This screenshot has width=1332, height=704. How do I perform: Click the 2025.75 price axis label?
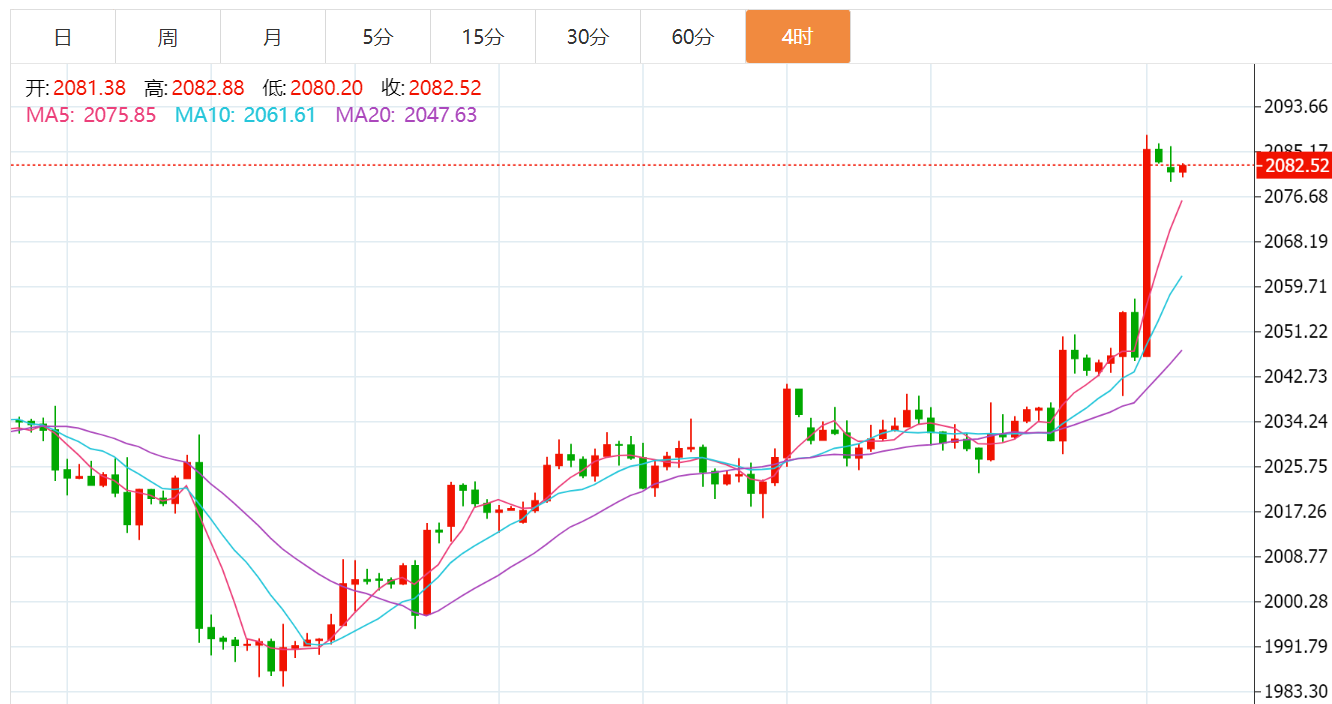pyautogui.click(x=1296, y=466)
